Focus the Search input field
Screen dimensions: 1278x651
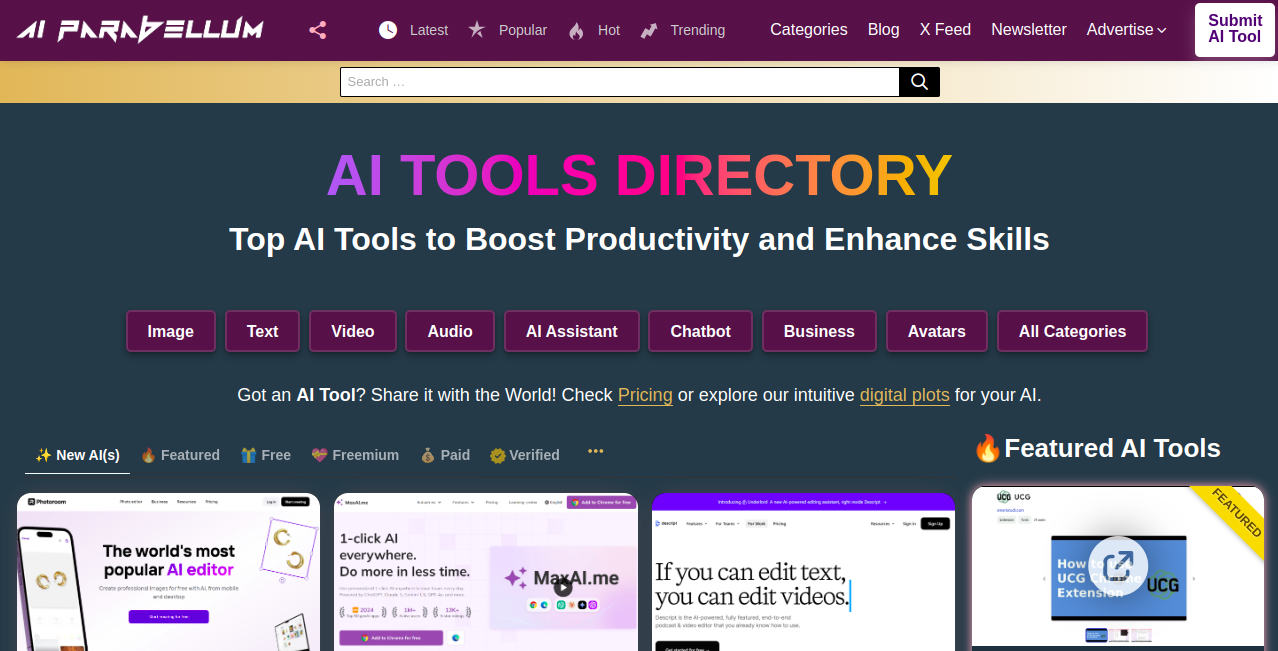620,82
